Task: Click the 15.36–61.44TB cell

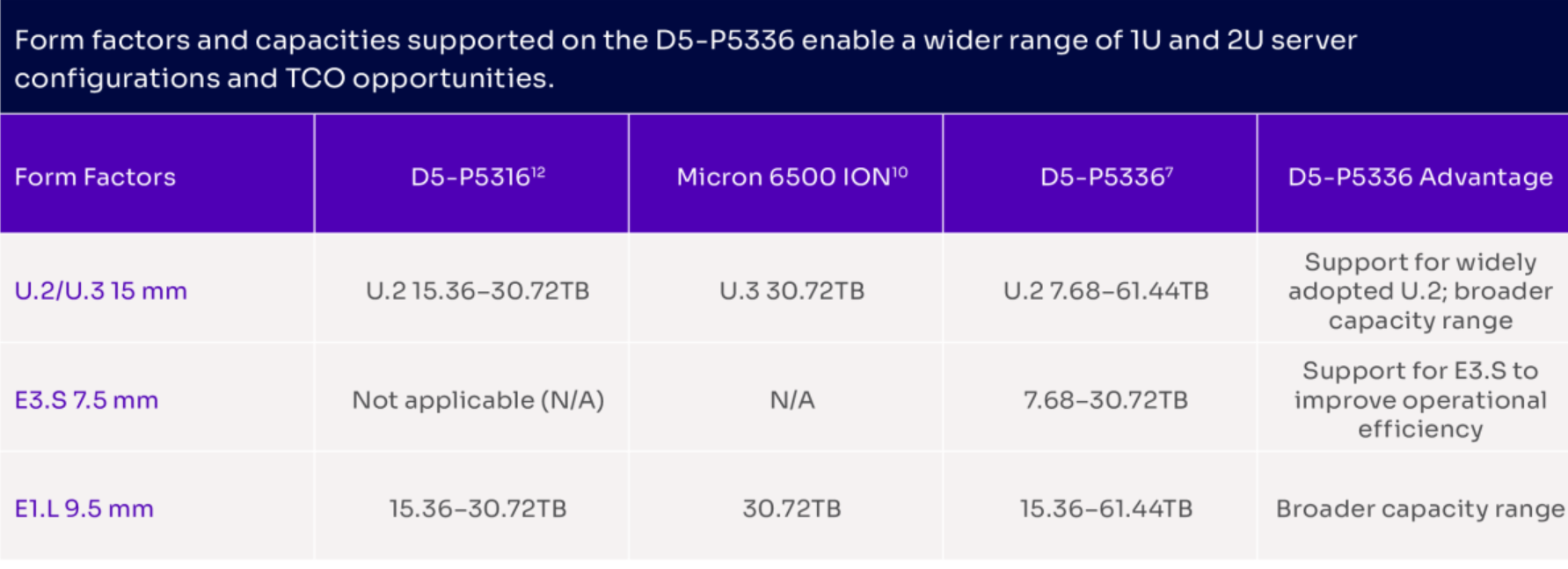Action: (1106, 508)
